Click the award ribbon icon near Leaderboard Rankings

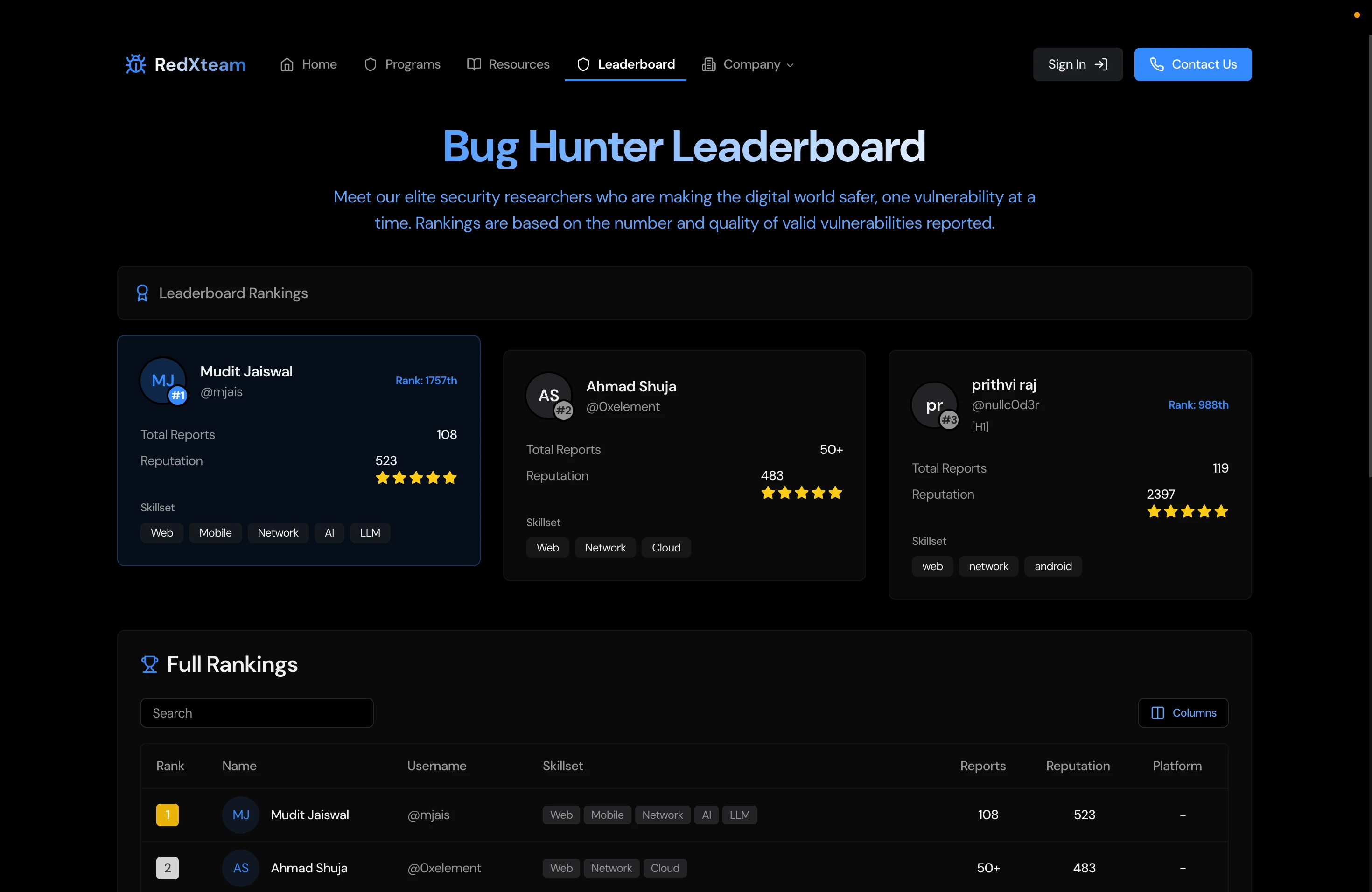pyautogui.click(x=142, y=293)
